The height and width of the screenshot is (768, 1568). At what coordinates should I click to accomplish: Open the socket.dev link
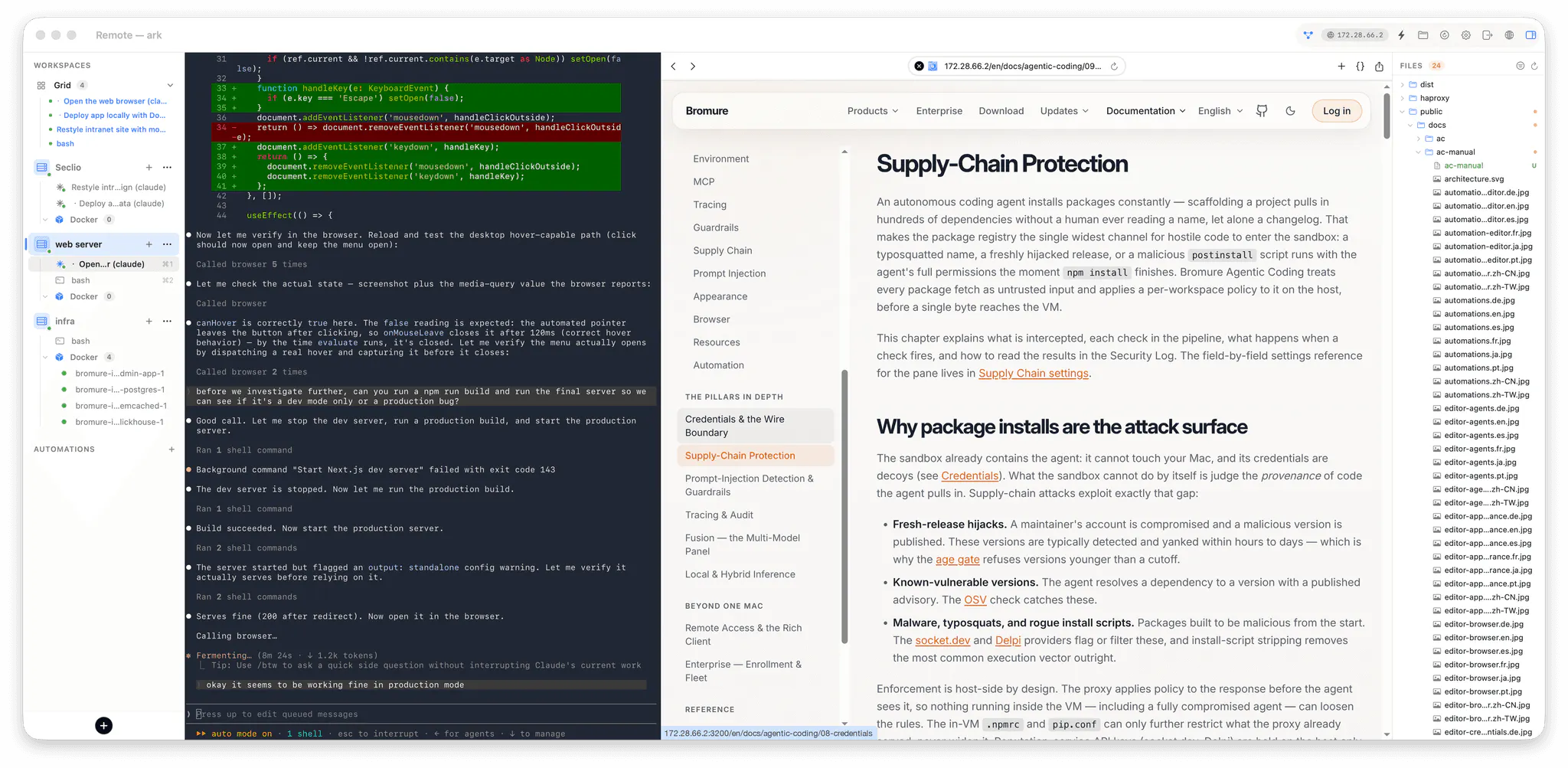click(942, 641)
